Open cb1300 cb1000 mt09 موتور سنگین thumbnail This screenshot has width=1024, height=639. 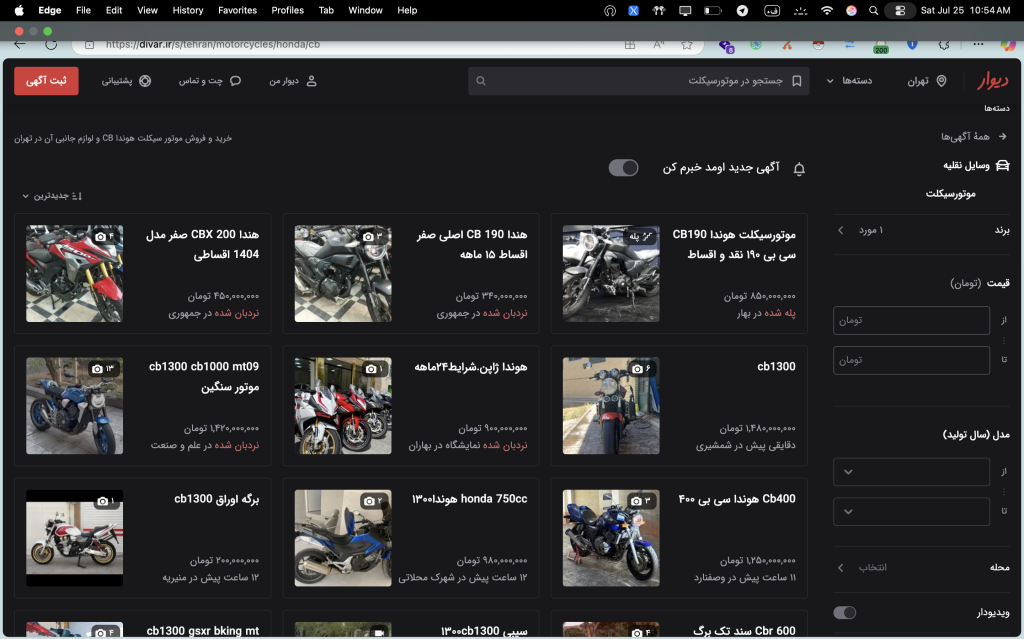point(74,406)
